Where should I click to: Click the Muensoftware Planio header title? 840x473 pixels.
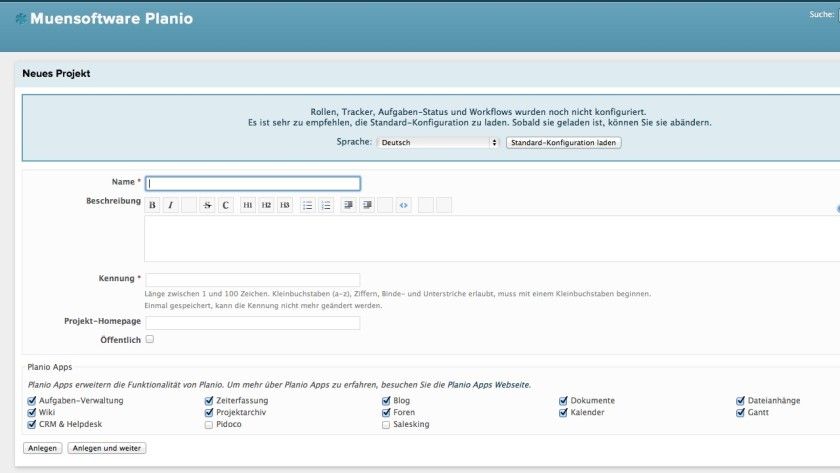111,19
